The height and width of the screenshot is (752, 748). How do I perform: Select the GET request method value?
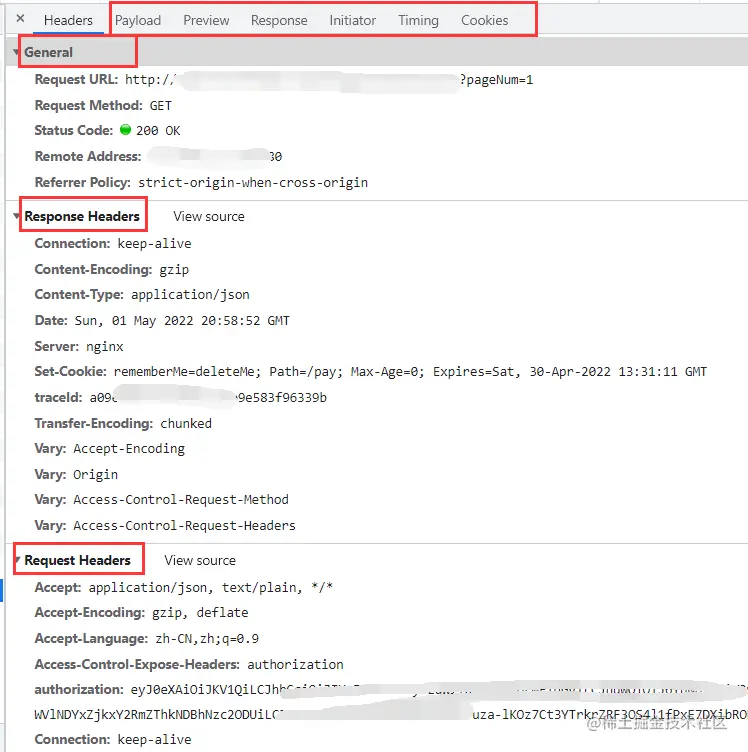coord(161,106)
